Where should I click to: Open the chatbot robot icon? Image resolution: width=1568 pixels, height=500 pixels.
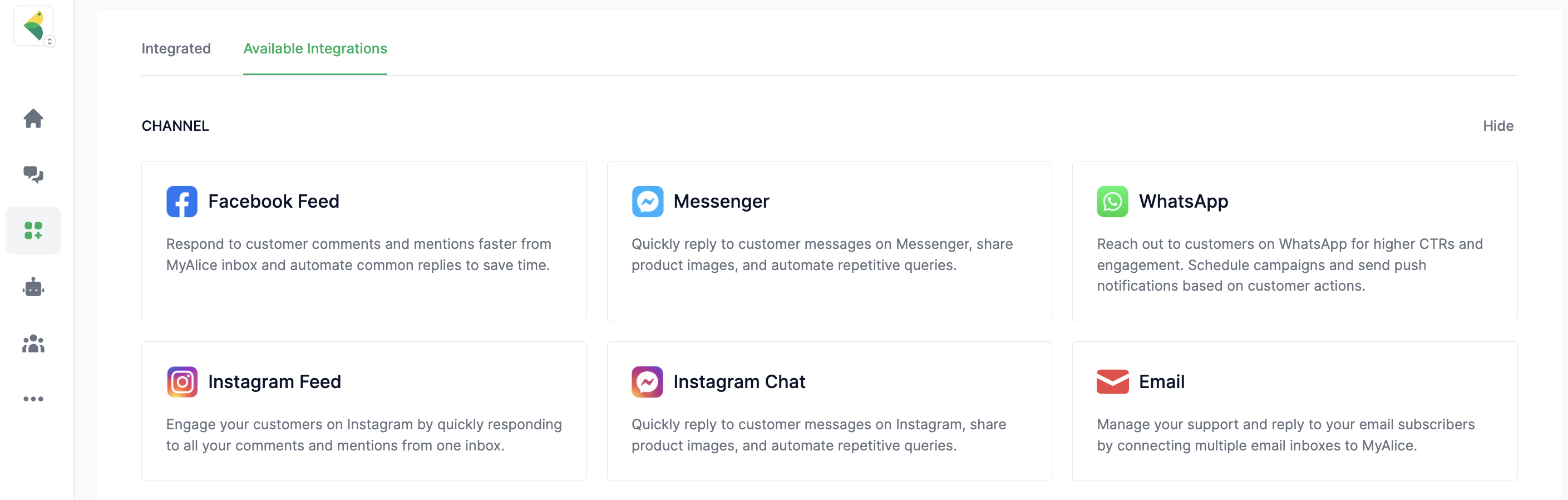click(33, 287)
